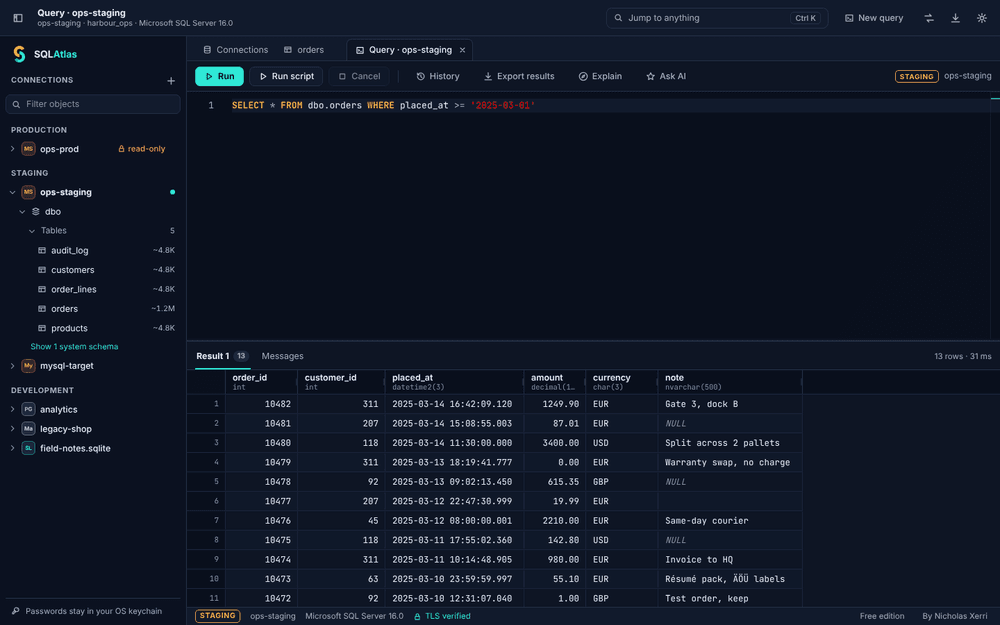Switch to the orders tab

click(304, 50)
